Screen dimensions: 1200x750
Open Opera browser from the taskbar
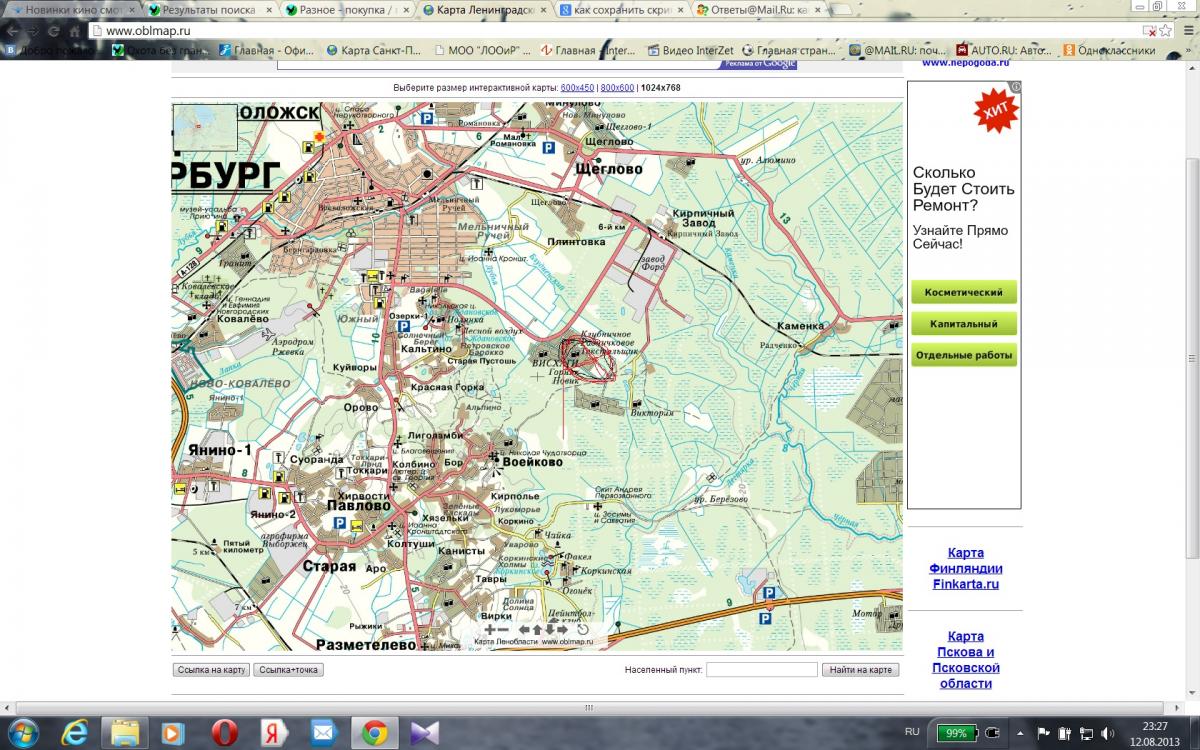coord(223,733)
